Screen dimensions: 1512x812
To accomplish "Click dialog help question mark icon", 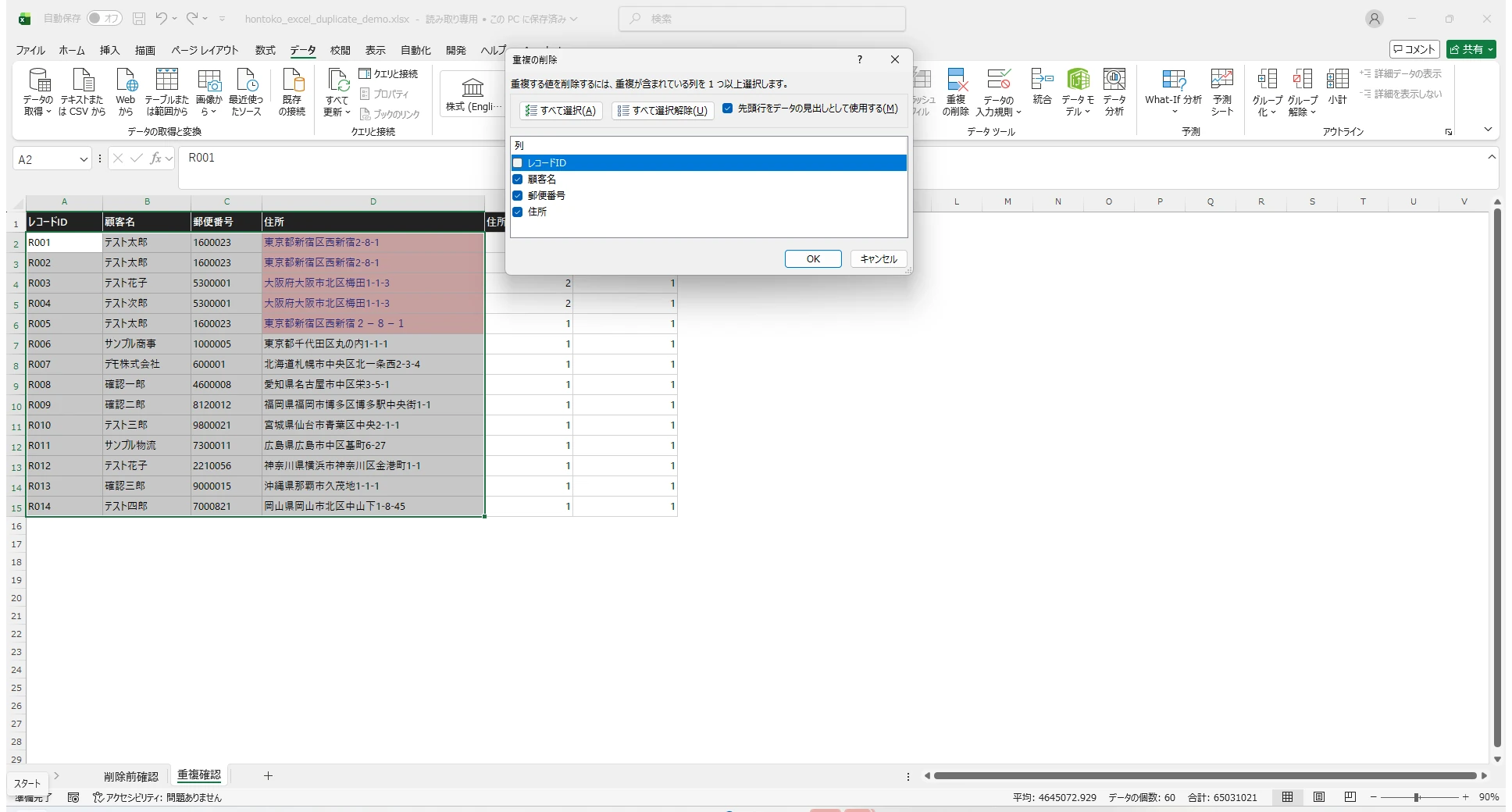I will pos(860,59).
